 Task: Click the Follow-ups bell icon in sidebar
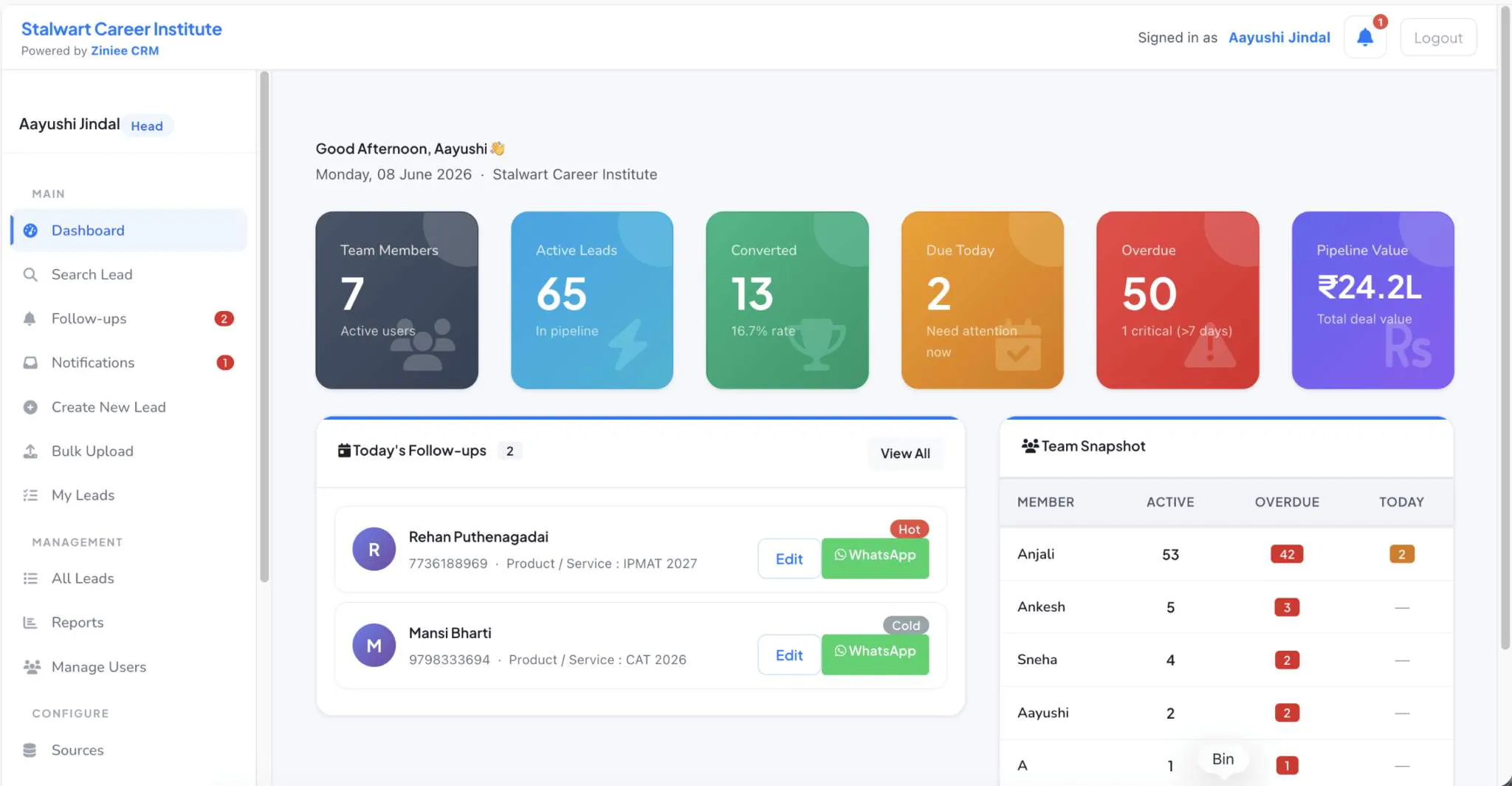[30, 318]
